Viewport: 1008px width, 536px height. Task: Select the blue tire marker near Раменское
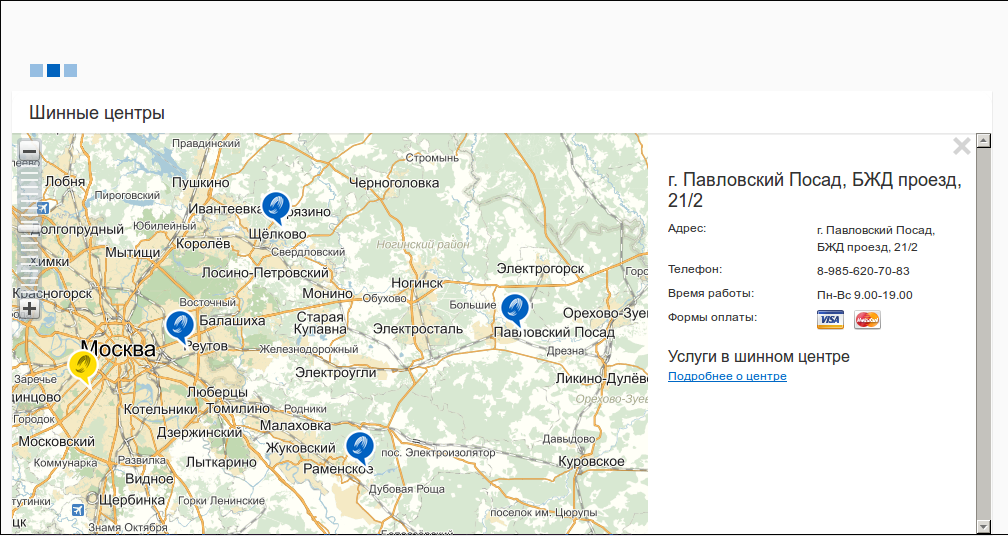click(359, 447)
